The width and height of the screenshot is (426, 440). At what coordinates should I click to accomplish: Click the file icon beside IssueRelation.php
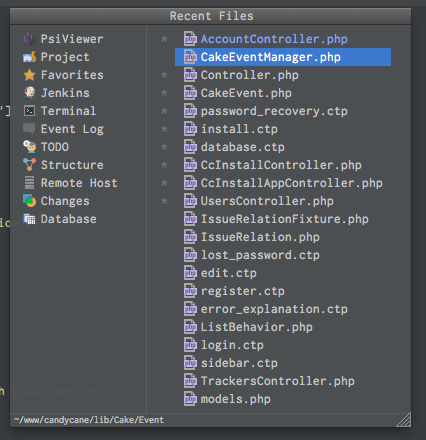tap(190, 237)
